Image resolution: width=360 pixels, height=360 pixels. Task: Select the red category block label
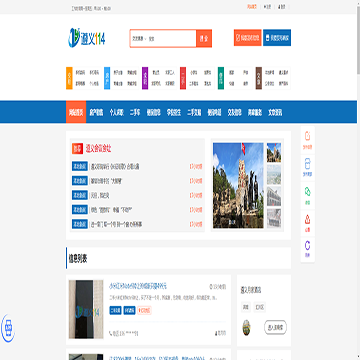(x=183, y=78)
